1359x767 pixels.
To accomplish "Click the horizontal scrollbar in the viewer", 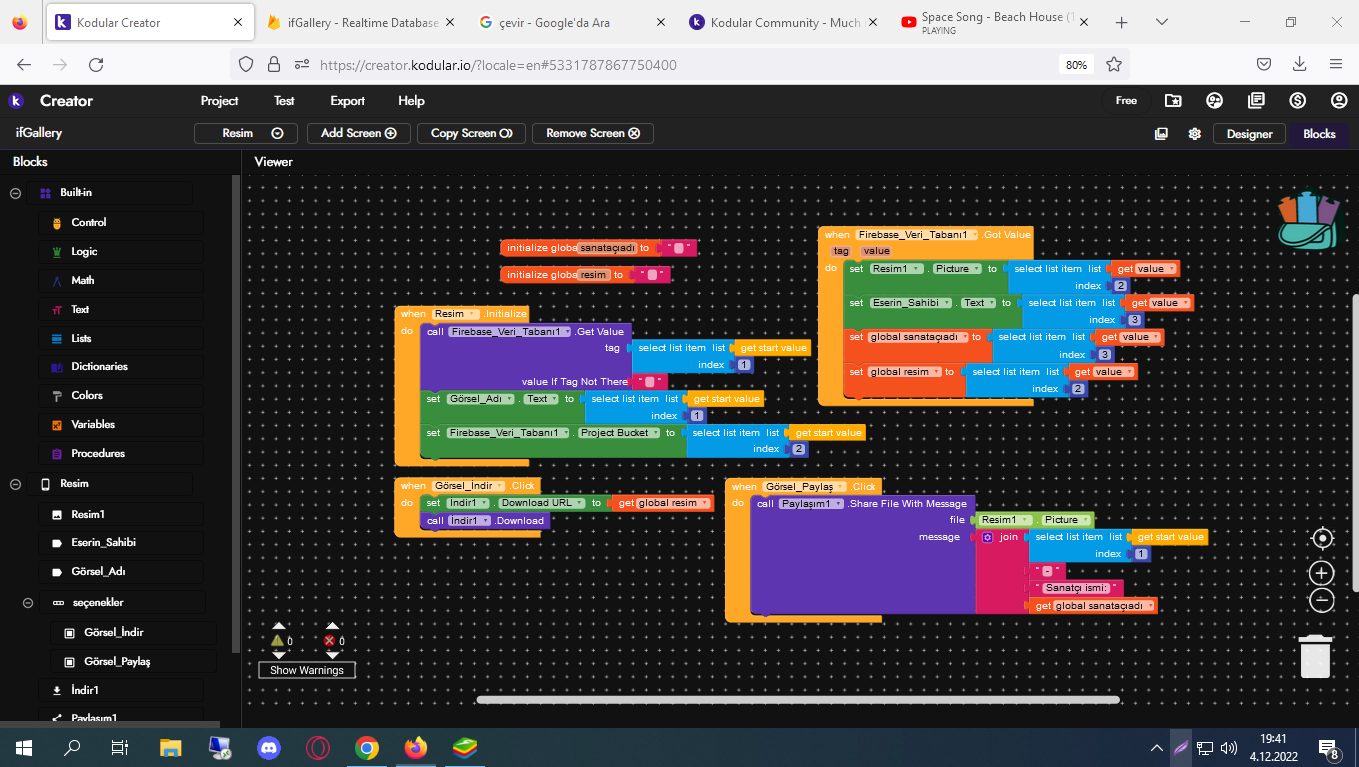I will 797,700.
